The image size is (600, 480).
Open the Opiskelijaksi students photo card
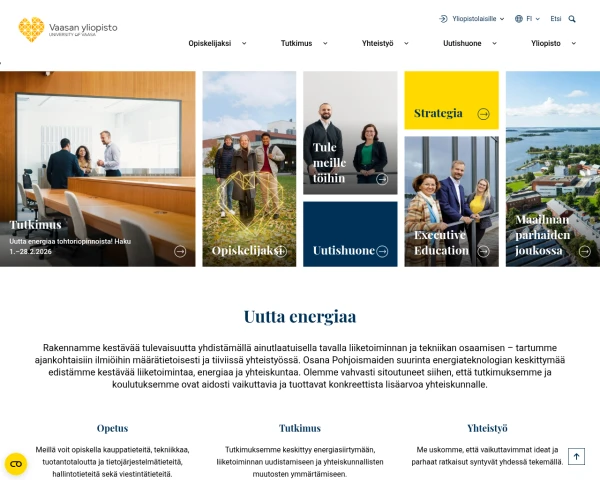(x=249, y=169)
